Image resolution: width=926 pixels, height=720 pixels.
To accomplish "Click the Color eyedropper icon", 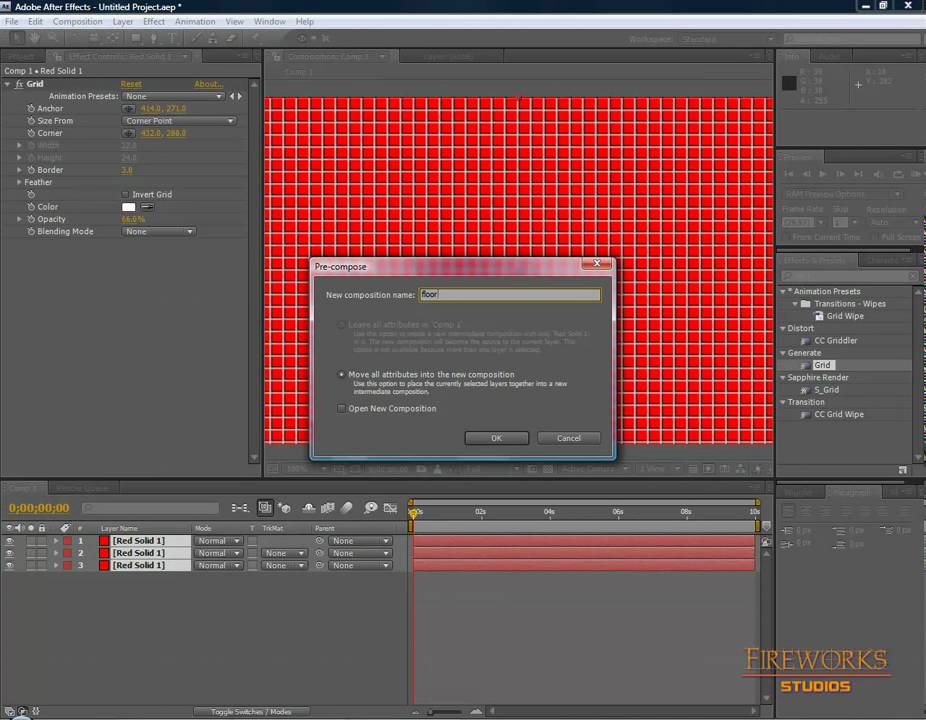I will point(147,207).
